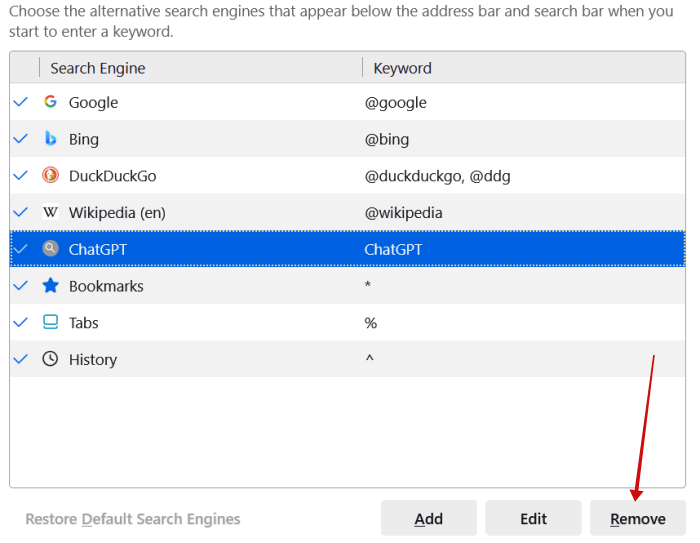Click the caret keyword for History
The width and height of the screenshot is (700, 543).
pyautogui.click(x=370, y=357)
